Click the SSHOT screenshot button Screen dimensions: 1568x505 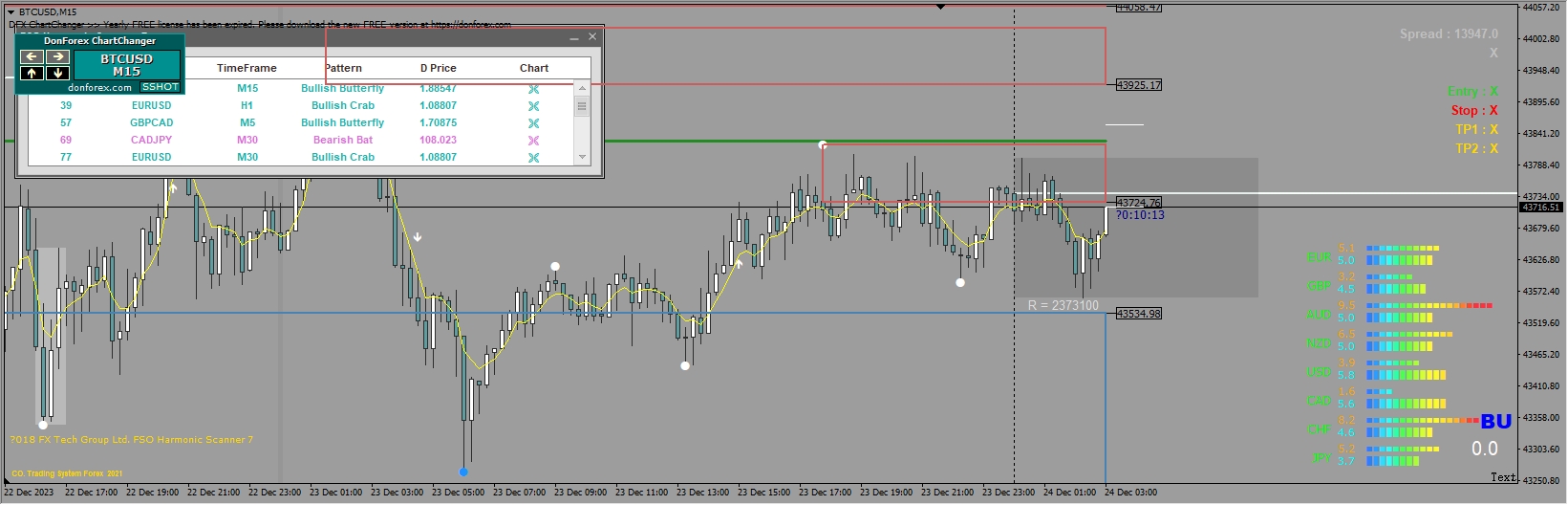(160, 87)
